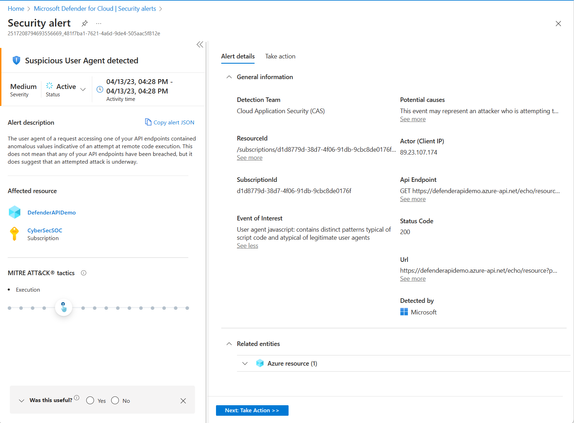
Task: Switch to the Alert details tab
Action: coord(238,56)
